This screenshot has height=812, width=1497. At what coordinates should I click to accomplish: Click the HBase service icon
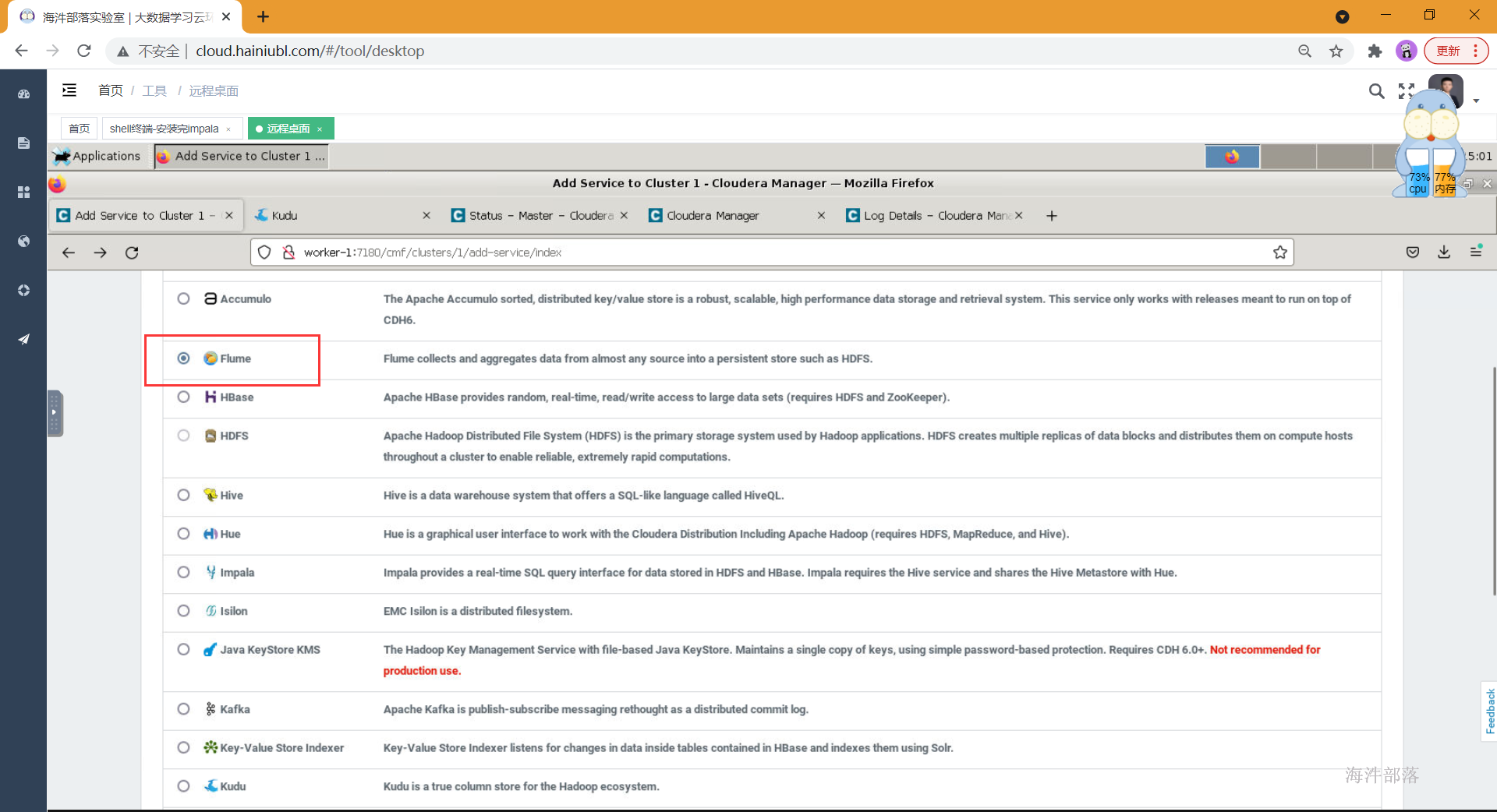point(211,397)
